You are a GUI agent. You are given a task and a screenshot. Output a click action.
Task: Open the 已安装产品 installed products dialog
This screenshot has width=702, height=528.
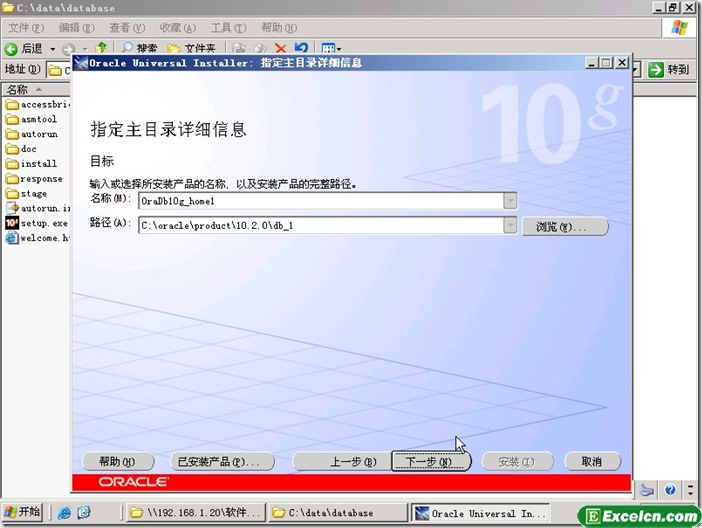coord(218,462)
